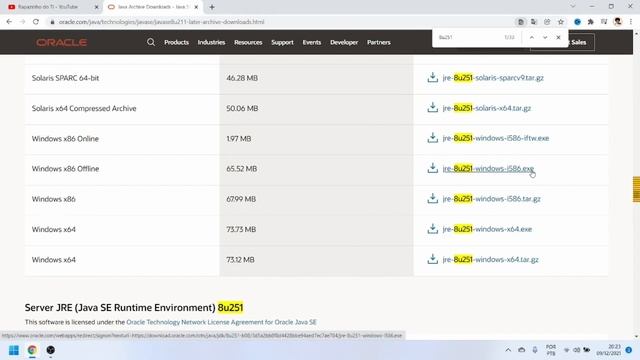
Task: Close the find bar
Action: (x=558, y=37)
